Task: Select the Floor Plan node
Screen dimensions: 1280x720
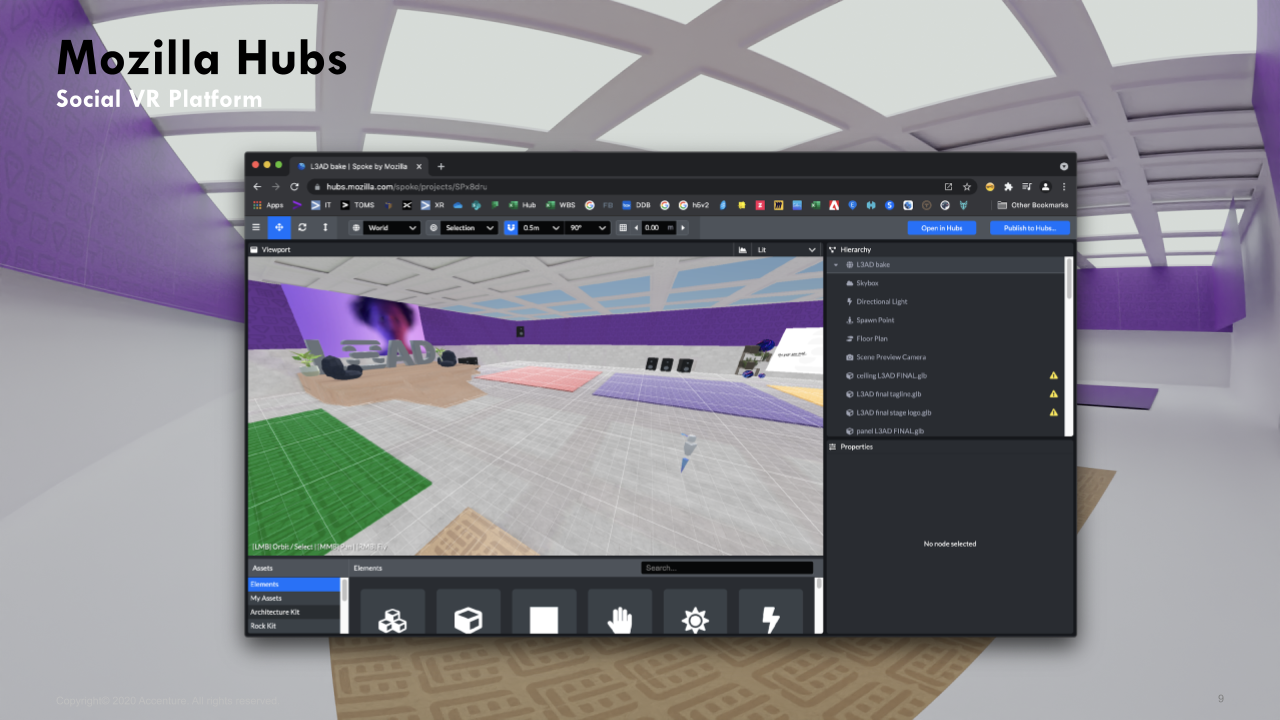Action: tap(946, 338)
